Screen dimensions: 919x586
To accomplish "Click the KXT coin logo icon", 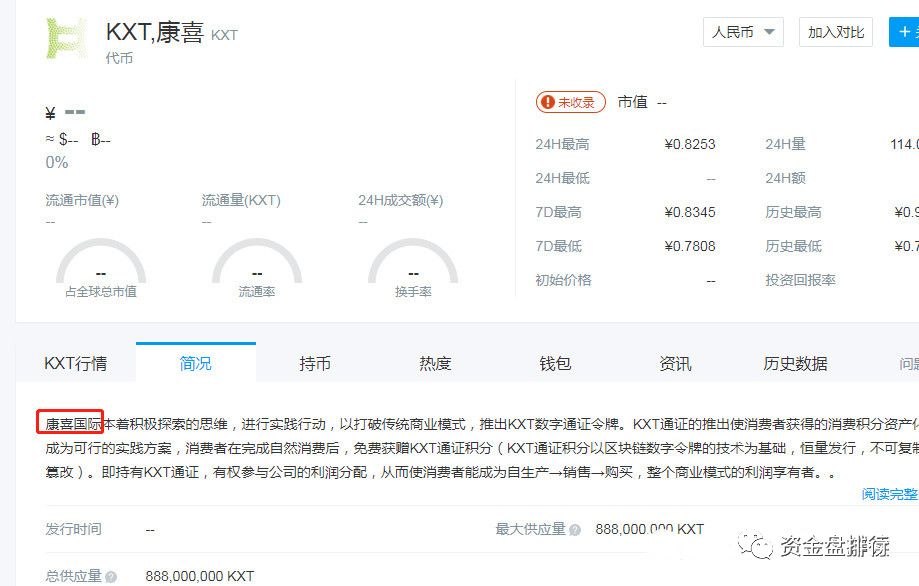I will [x=67, y=39].
